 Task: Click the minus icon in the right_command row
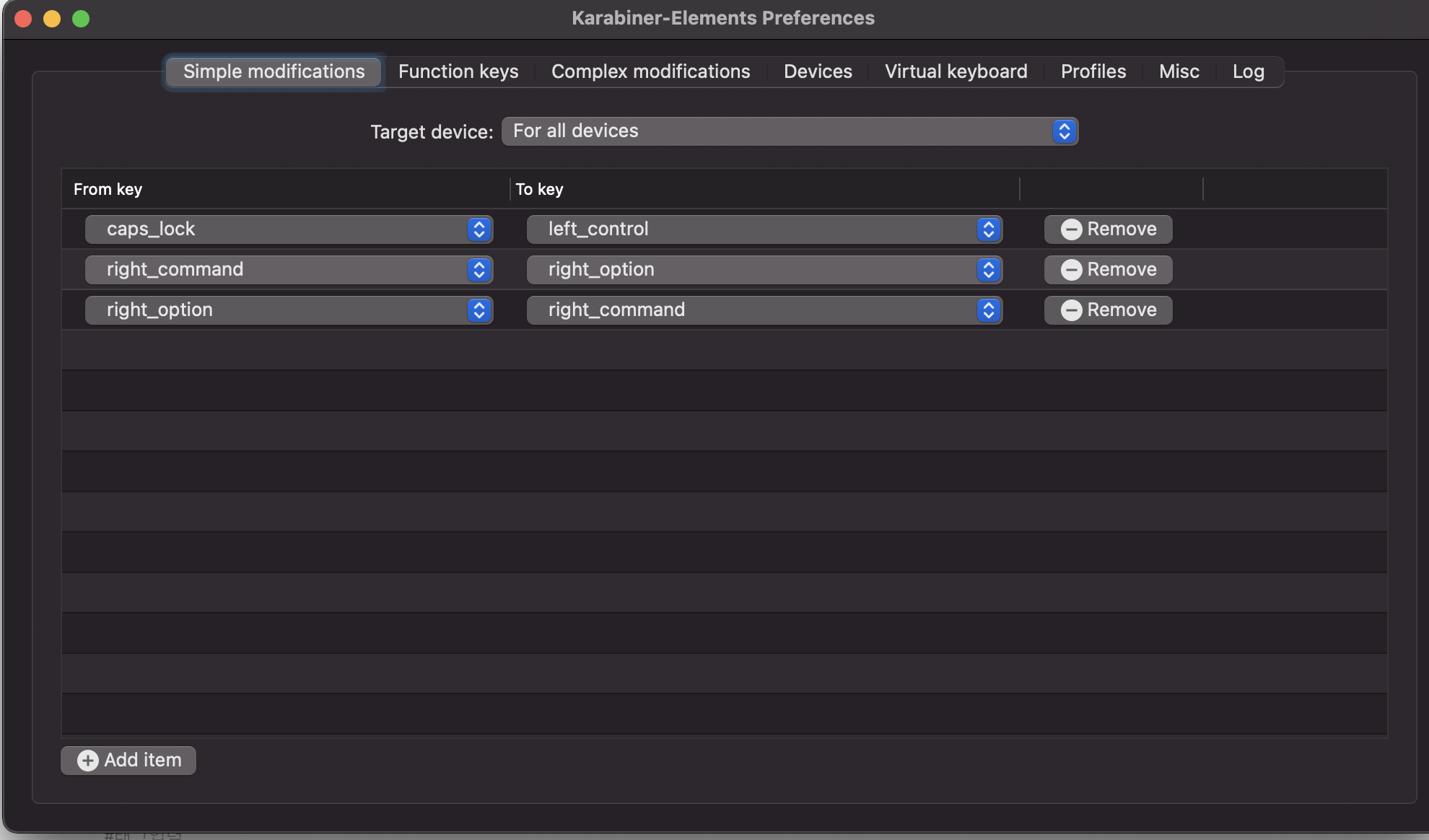tap(1071, 270)
